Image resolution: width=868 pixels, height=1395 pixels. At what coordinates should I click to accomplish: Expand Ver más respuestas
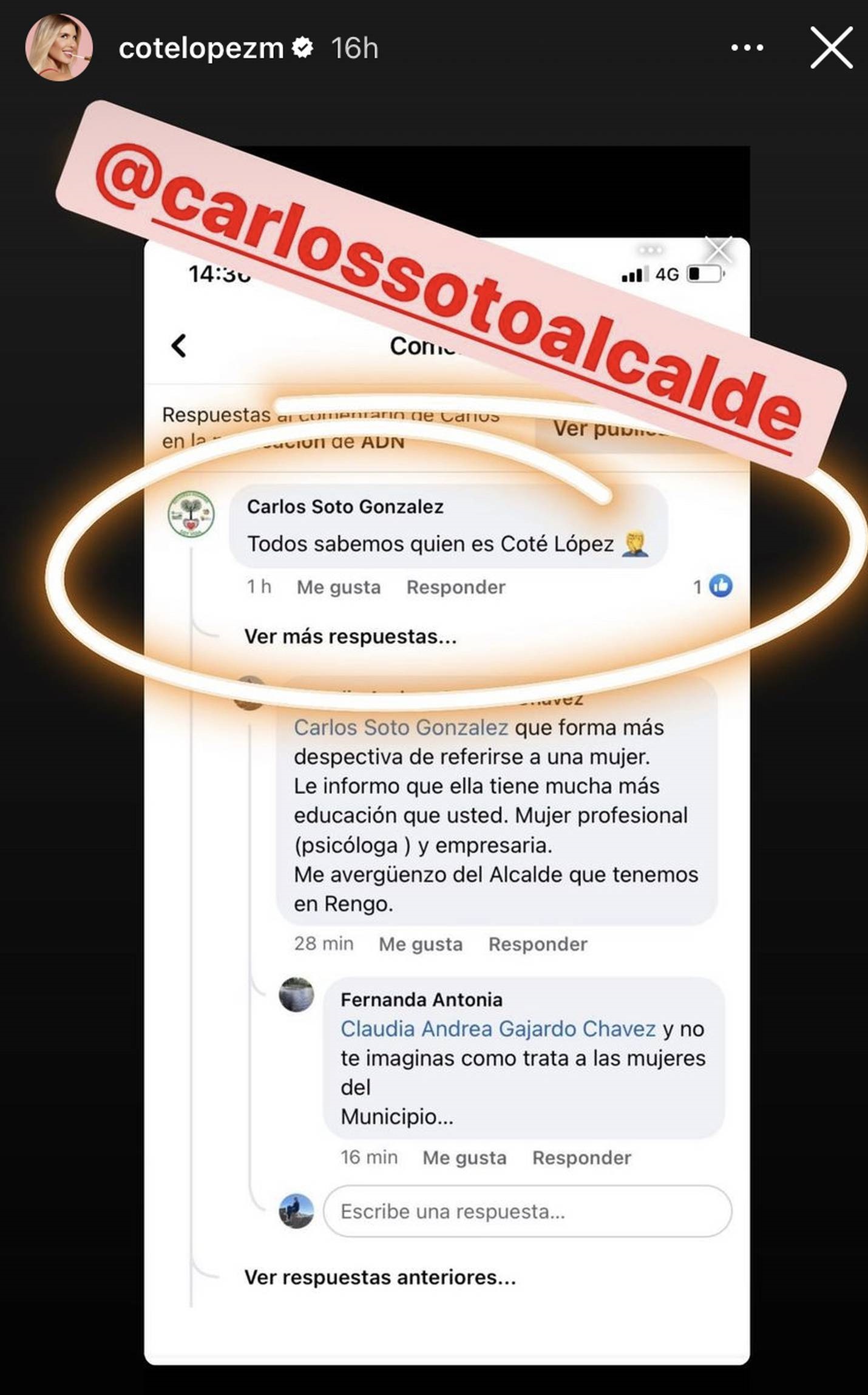click(x=350, y=636)
